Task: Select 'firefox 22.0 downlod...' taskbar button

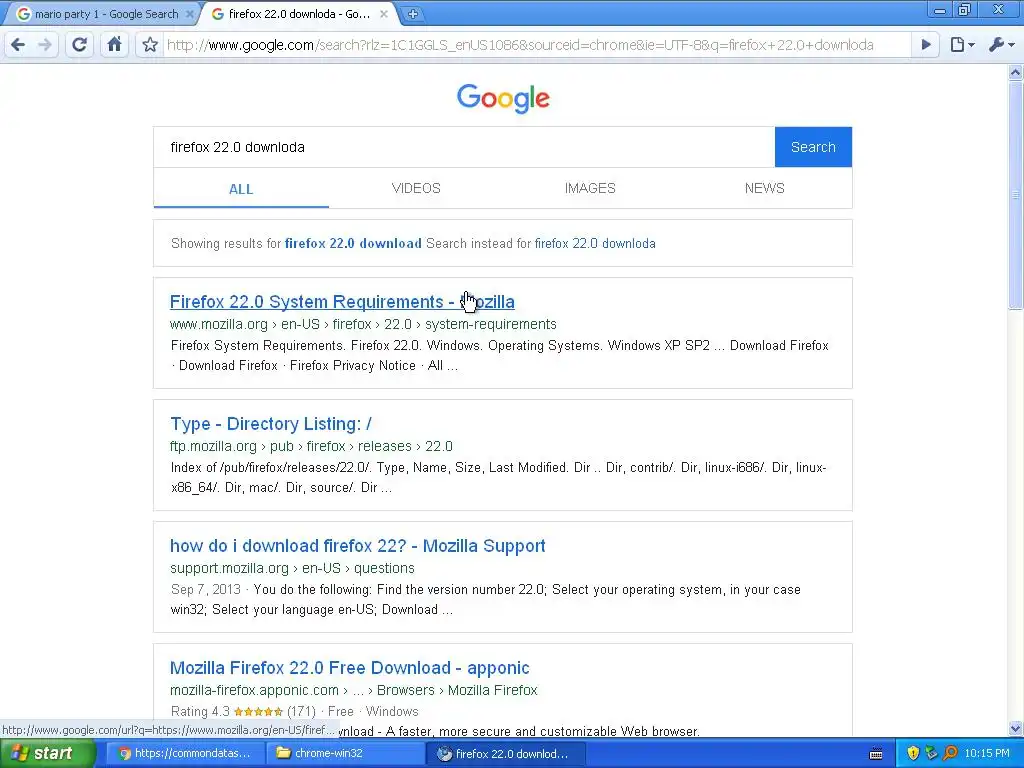Action: [x=505, y=754]
